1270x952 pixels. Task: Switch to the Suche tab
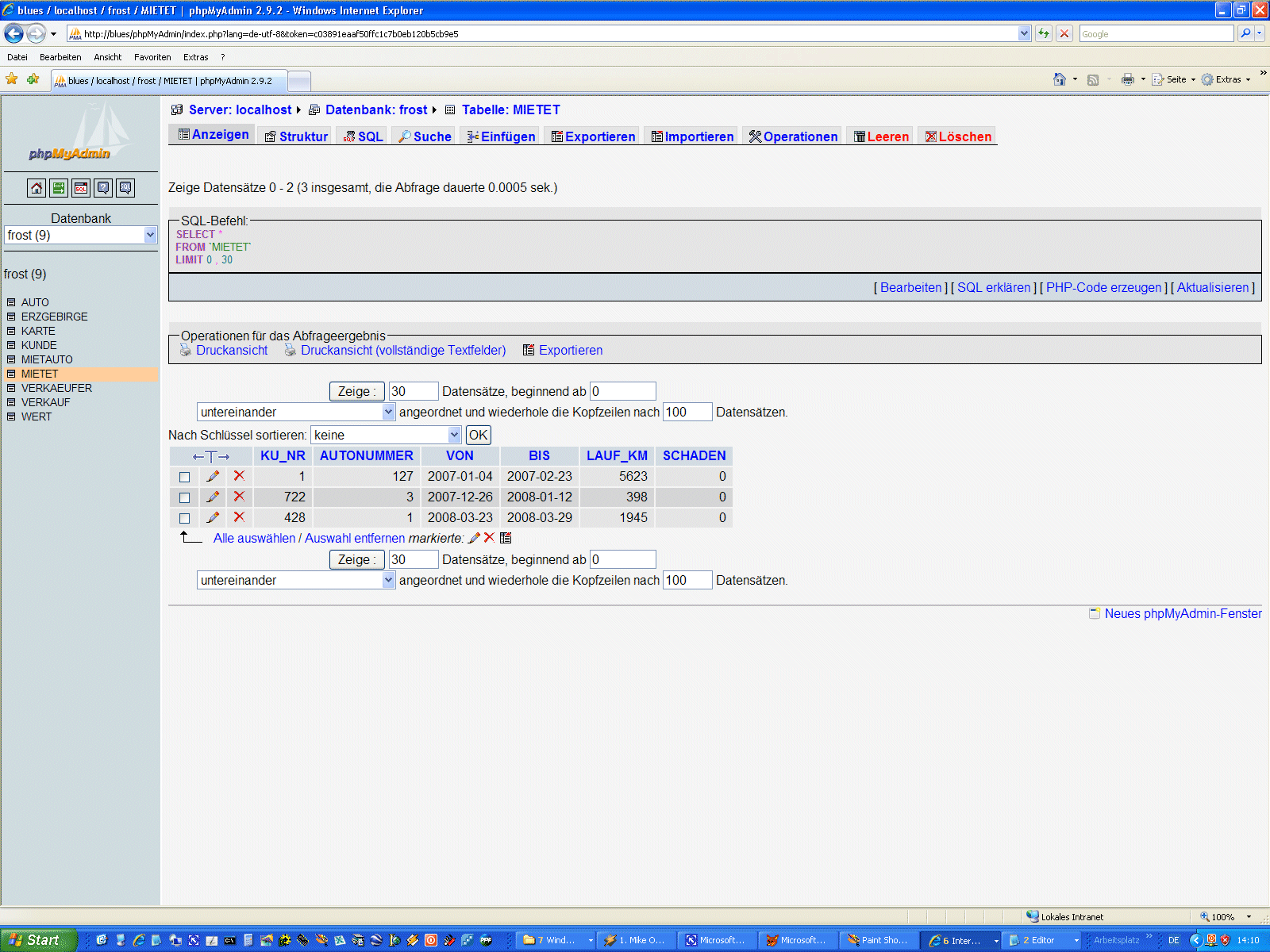point(425,136)
